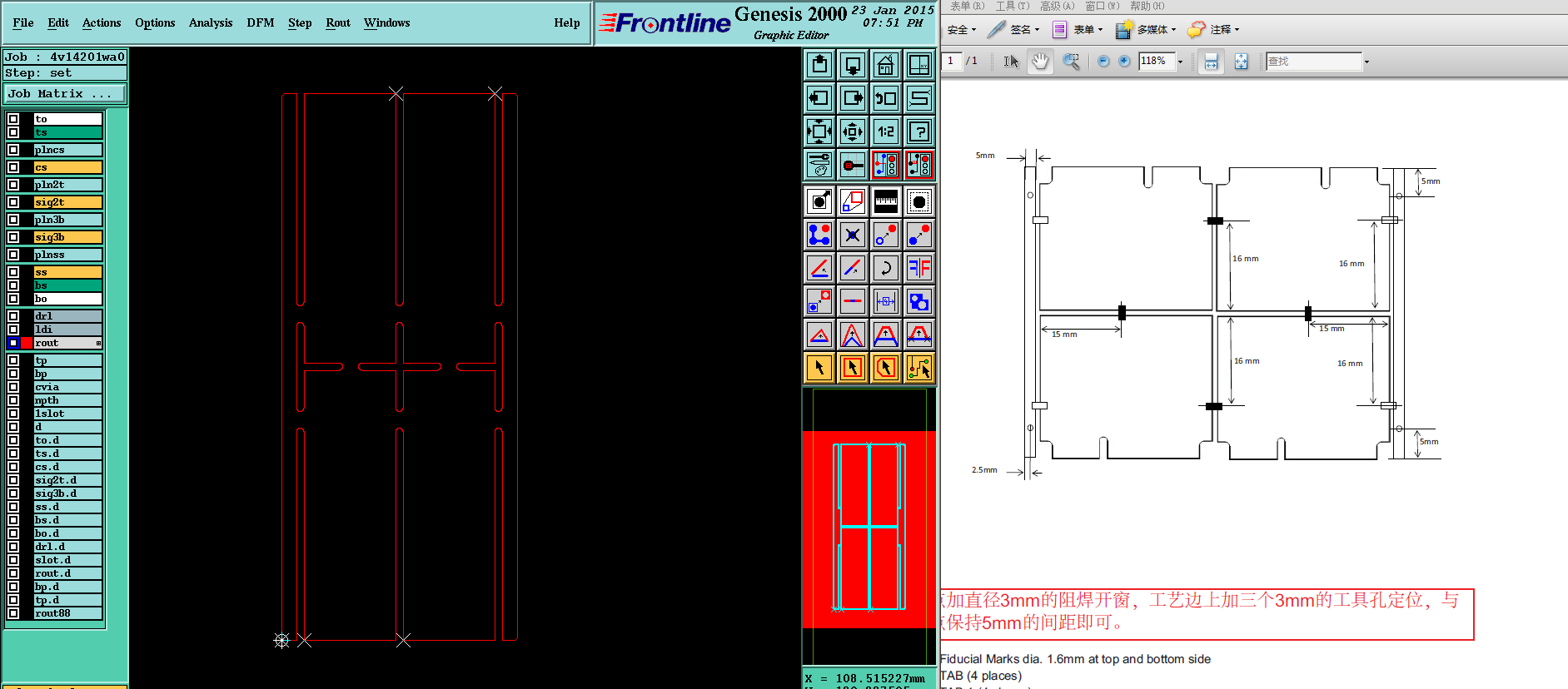Viewport: 1568px width, 689px height.
Task: Click the fit width icon in PDF viewer
Action: [1211, 62]
